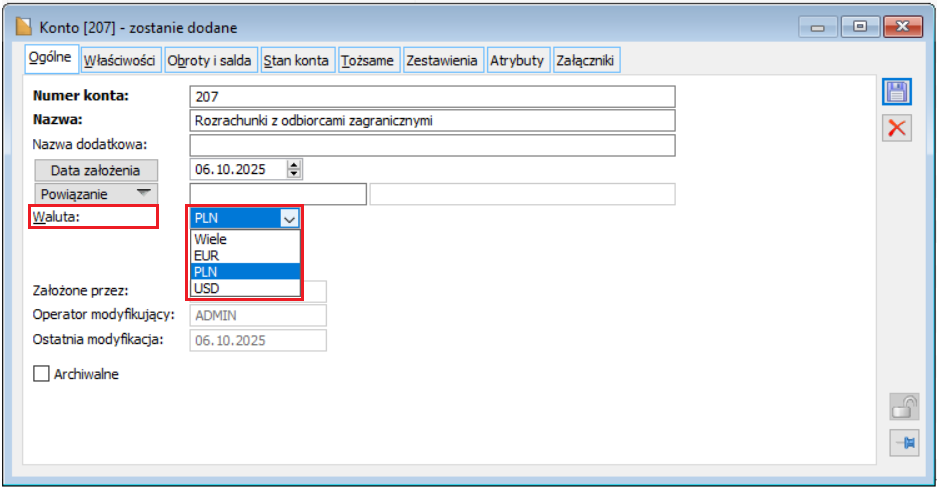
Task: Choose EUR in currency list
Action: click(245, 255)
